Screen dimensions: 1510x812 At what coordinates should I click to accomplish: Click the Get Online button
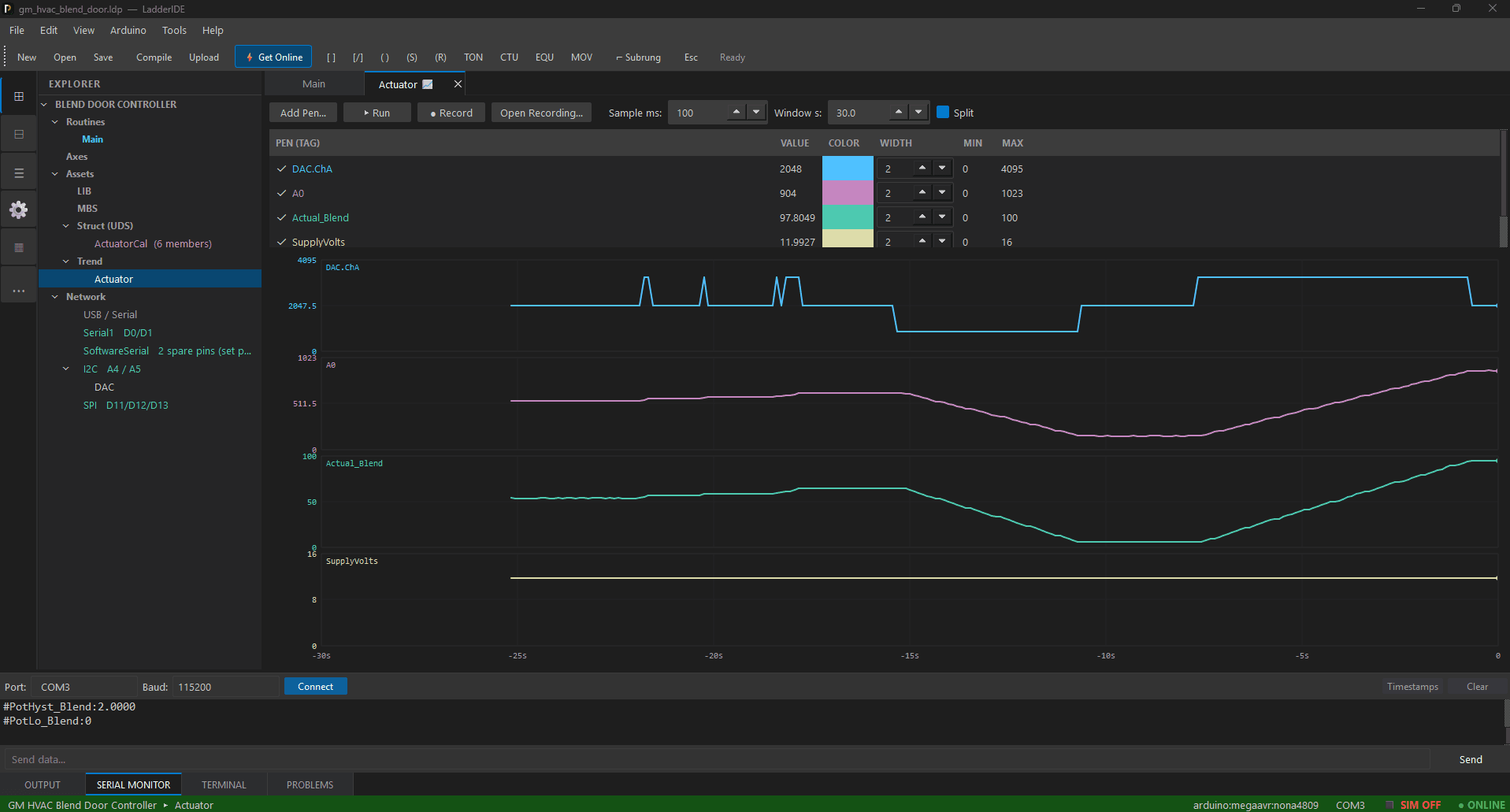pos(273,57)
